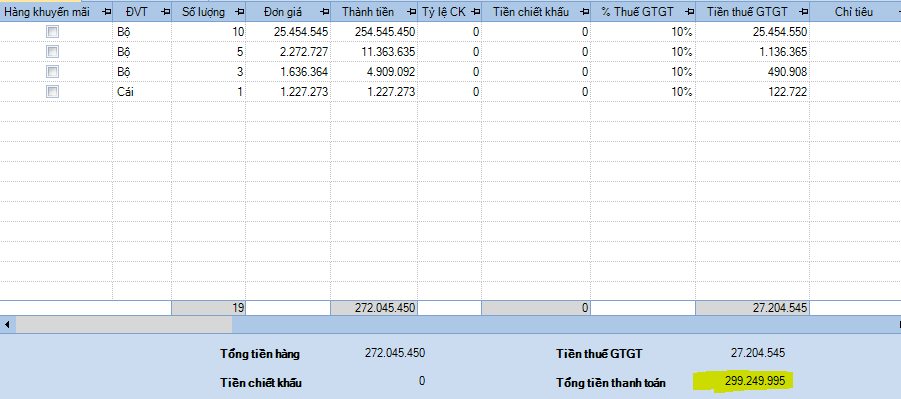Click pin icon in Tiền thuế GTGT header
Viewport: 901px width, 399px height.
click(804, 12)
